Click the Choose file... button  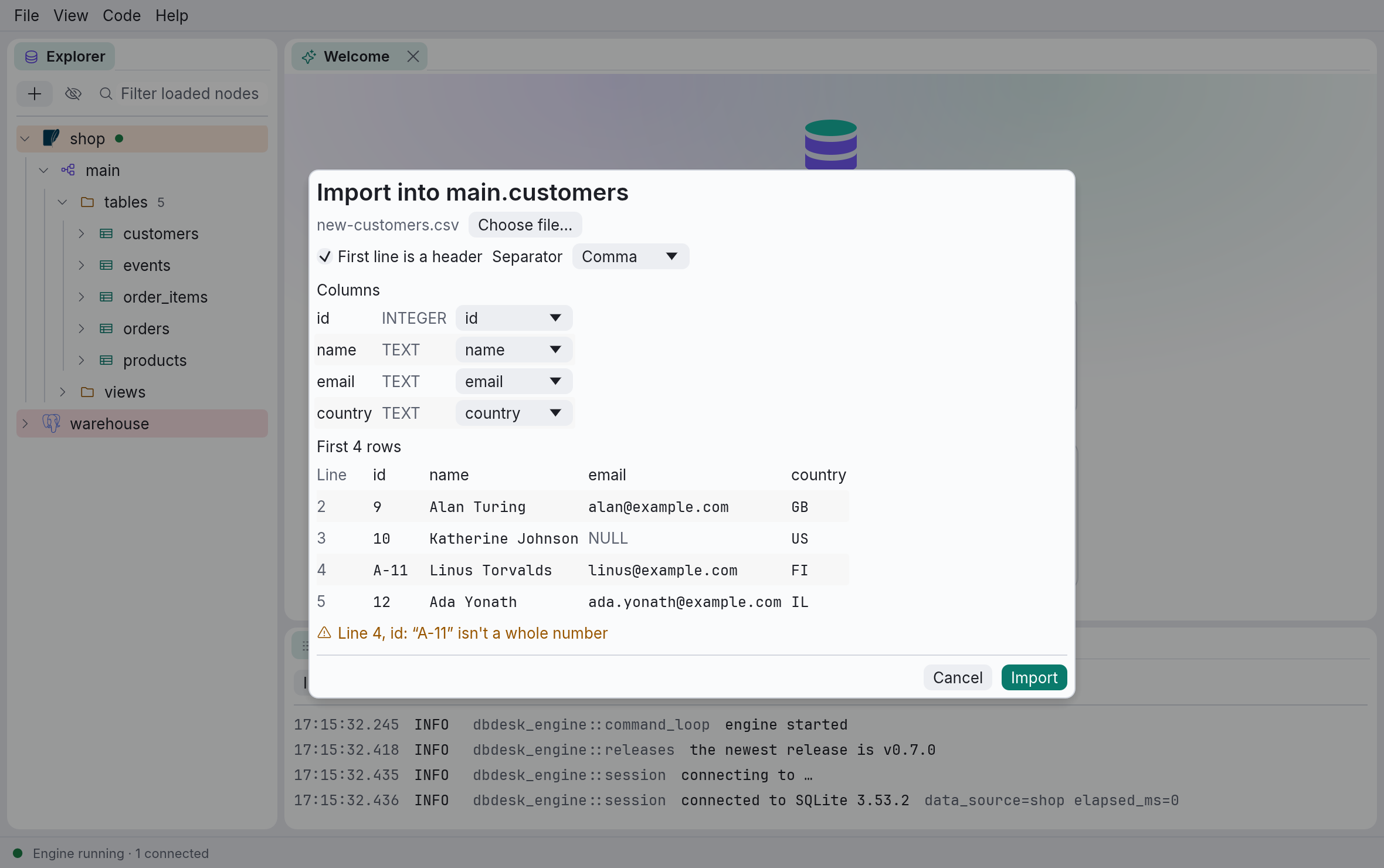tap(525, 225)
